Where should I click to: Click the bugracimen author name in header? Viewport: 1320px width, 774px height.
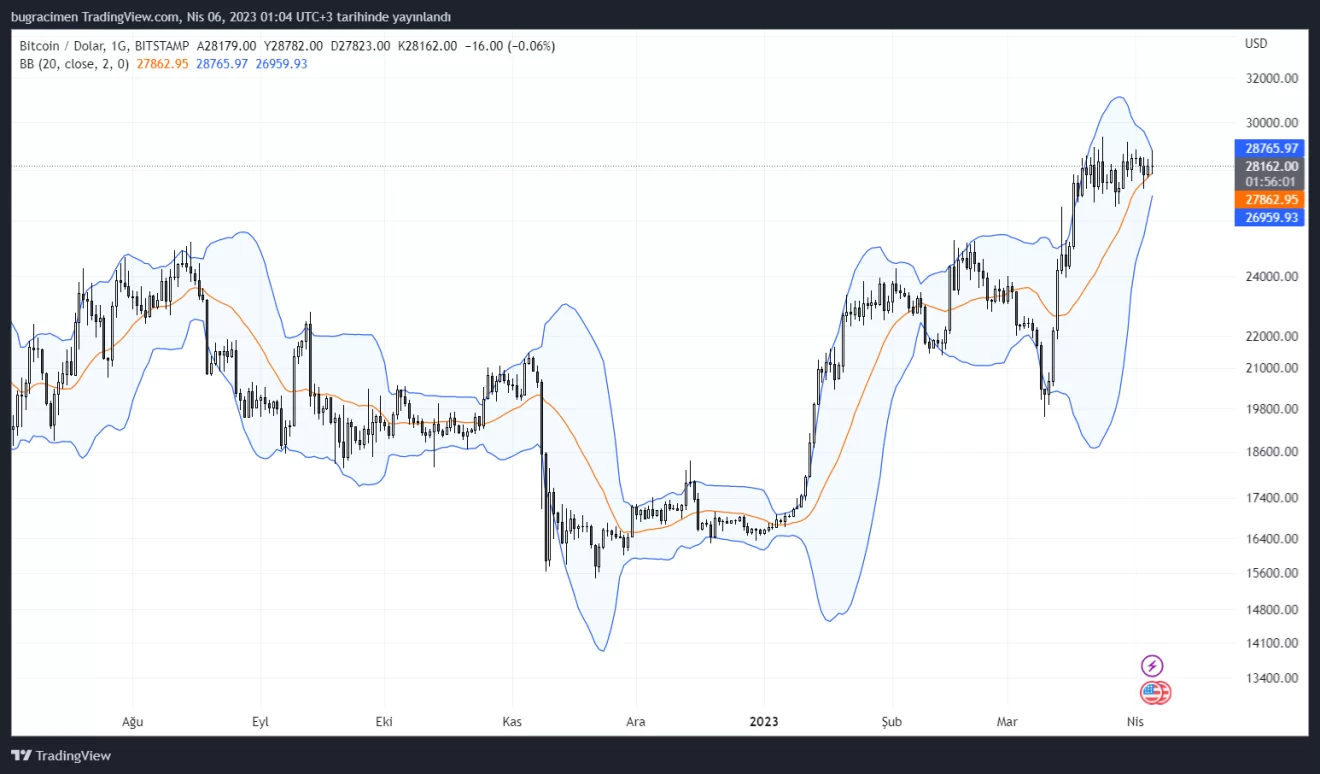[x=46, y=17]
